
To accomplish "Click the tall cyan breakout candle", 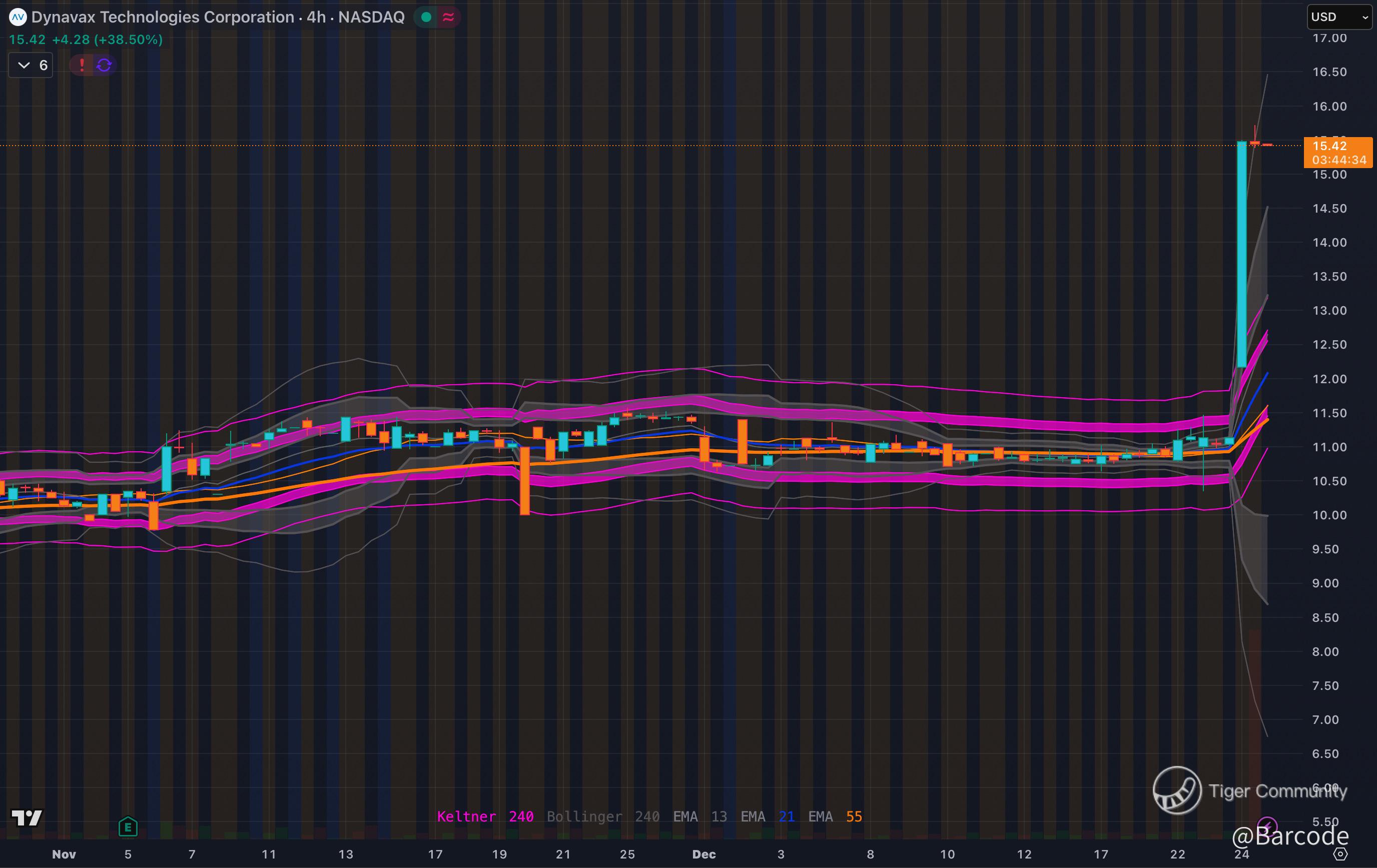I will (x=1241, y=255).
